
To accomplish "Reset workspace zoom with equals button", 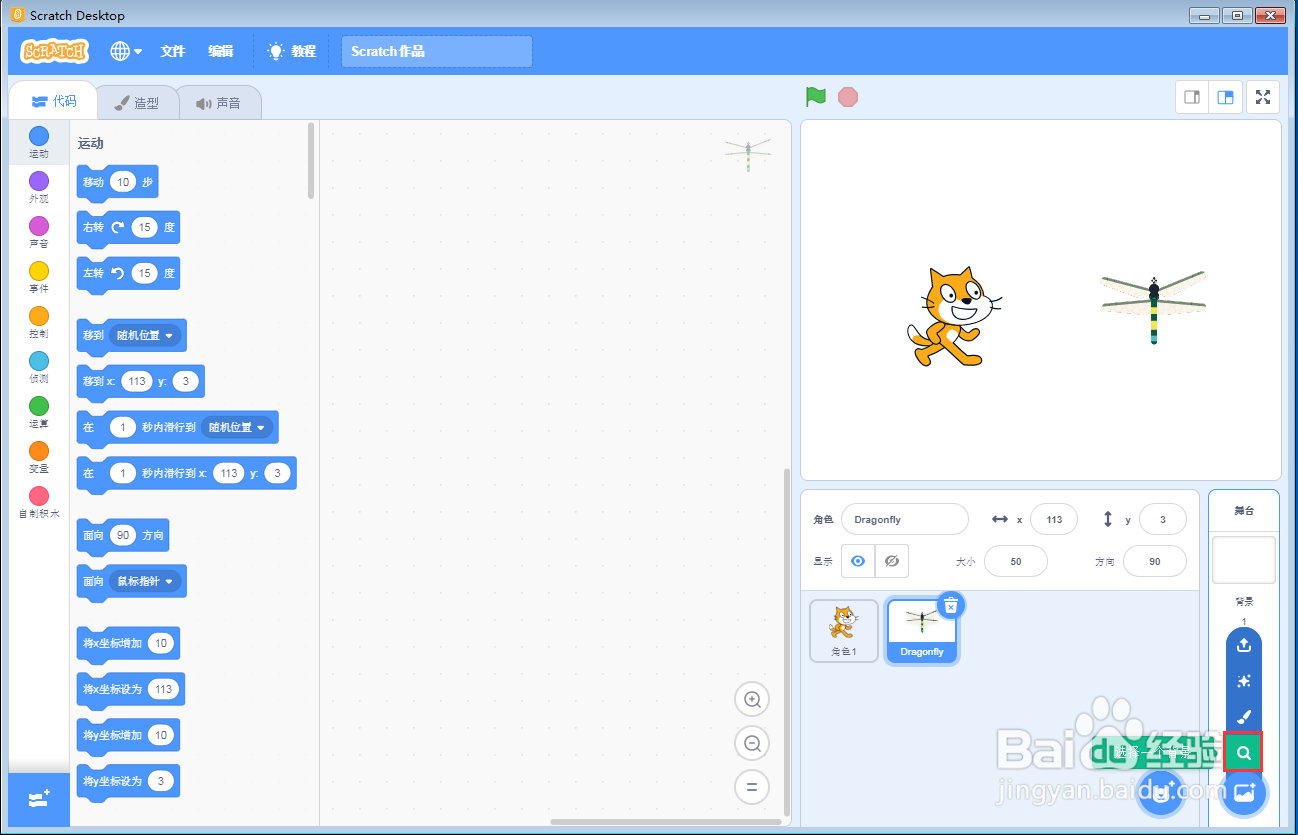I will pos(752,787).
